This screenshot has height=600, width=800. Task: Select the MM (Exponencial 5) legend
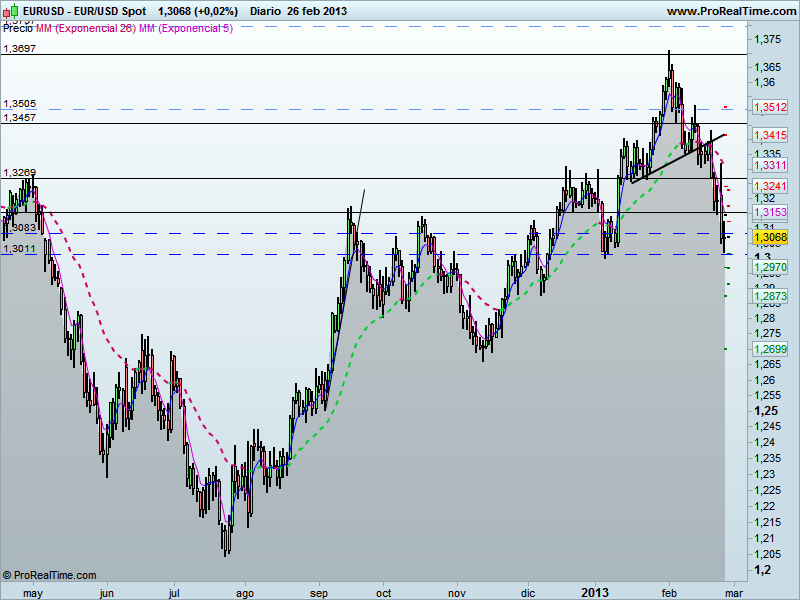(186, 29)
